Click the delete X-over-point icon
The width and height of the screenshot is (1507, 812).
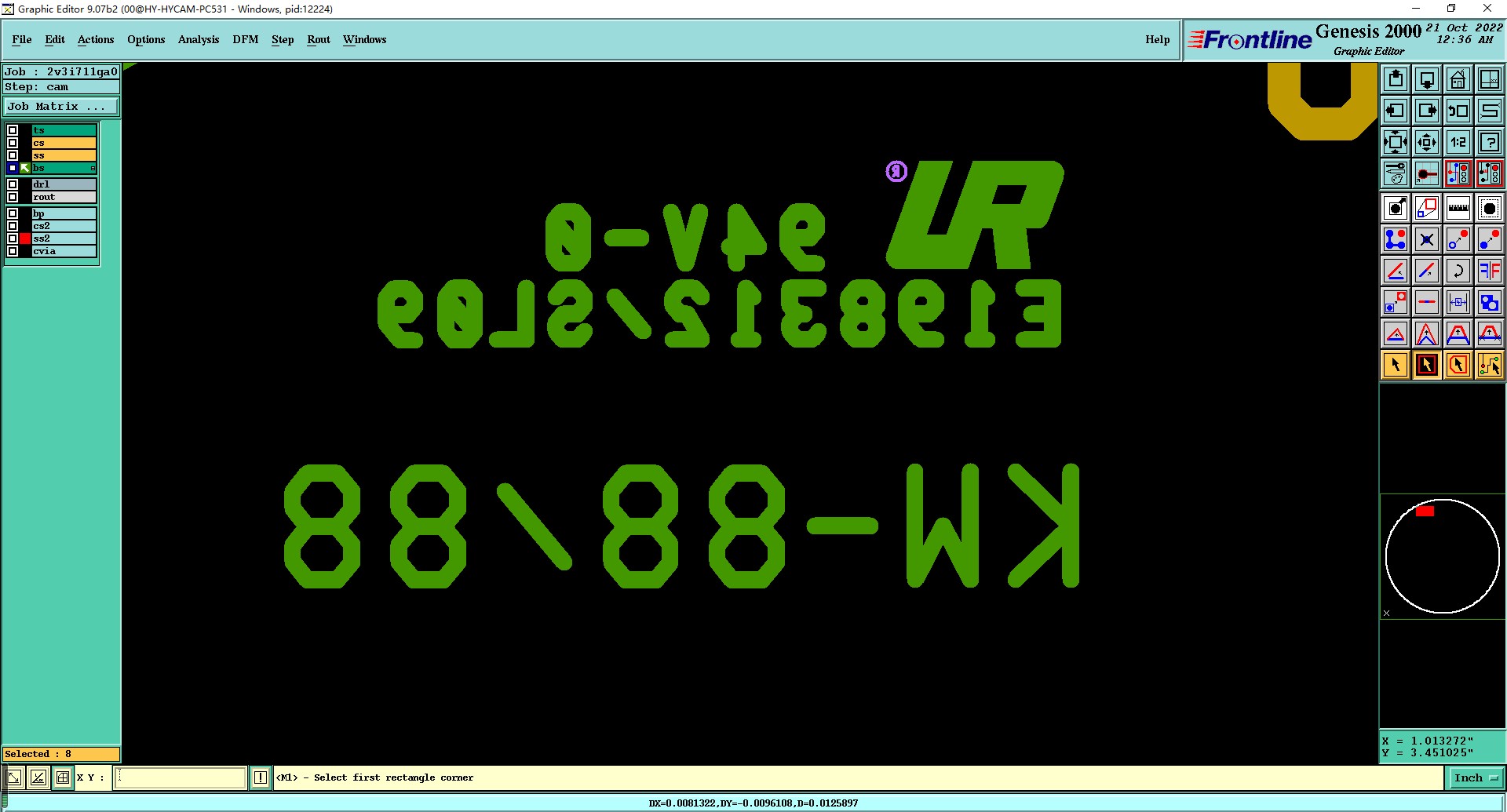1427,239
